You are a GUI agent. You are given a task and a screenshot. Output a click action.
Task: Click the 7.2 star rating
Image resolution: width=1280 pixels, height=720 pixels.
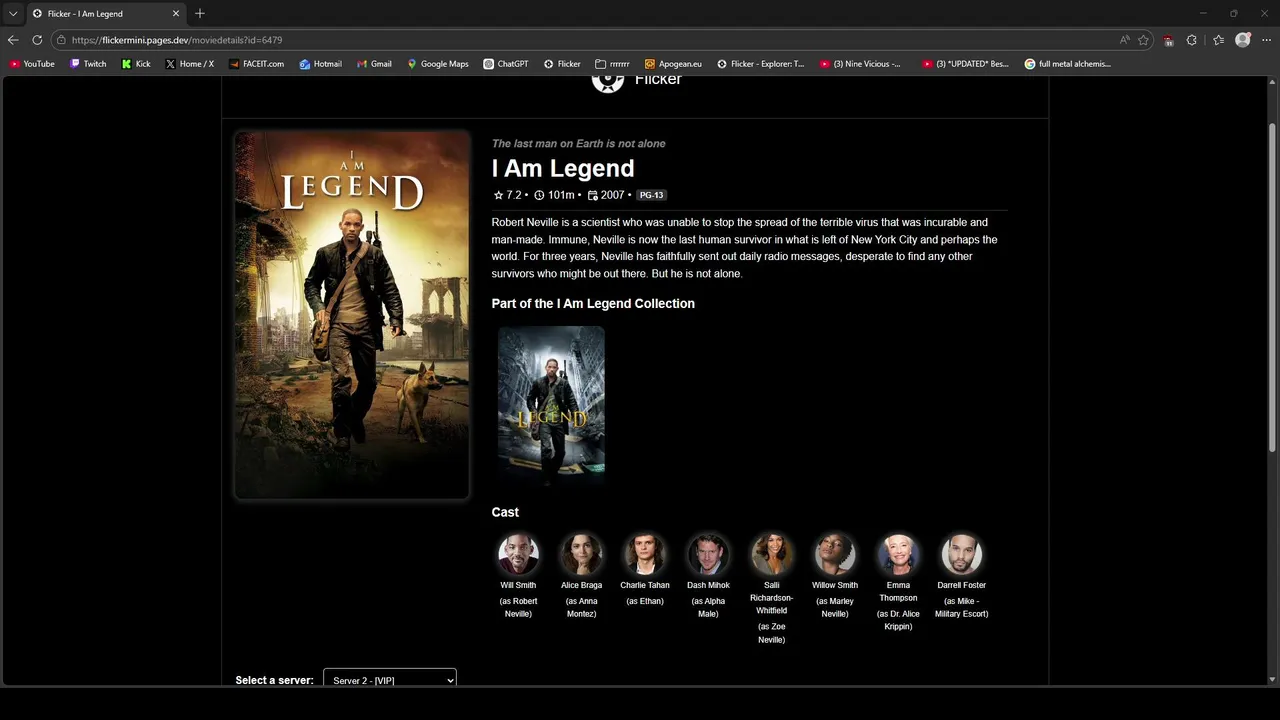(508, 195)
